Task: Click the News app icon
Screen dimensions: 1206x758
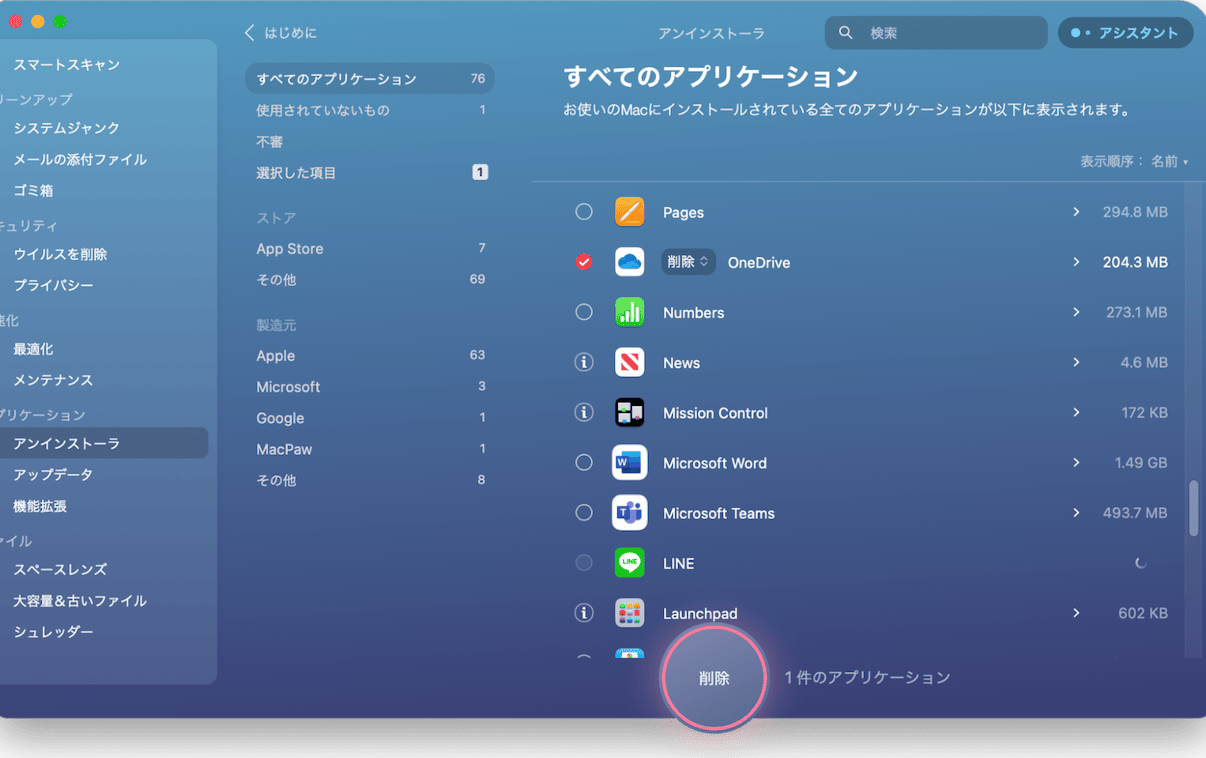Action: 629,362
